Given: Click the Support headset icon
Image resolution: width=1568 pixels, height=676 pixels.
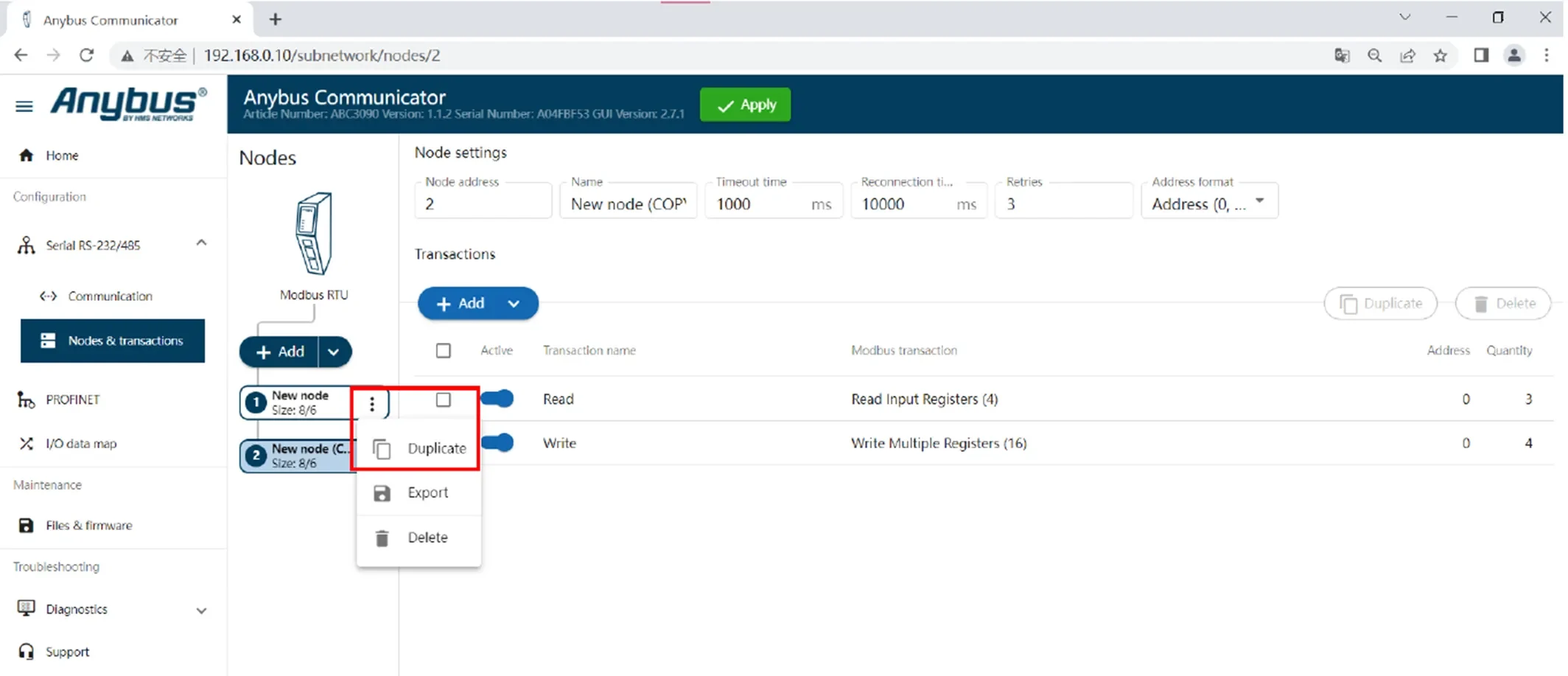Looking at the screenshot, I should tap(27, 652).
